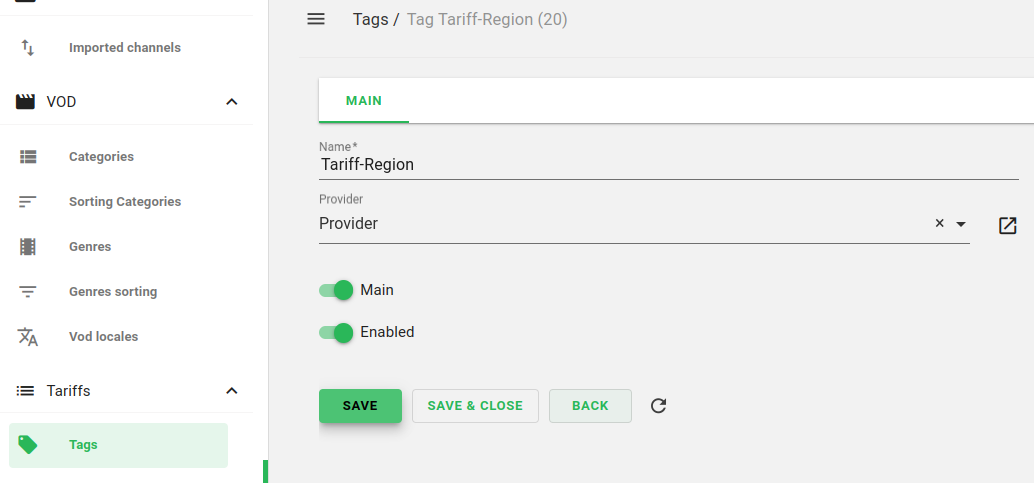Click the Imported channels arrows icon

tap(28, 48)
